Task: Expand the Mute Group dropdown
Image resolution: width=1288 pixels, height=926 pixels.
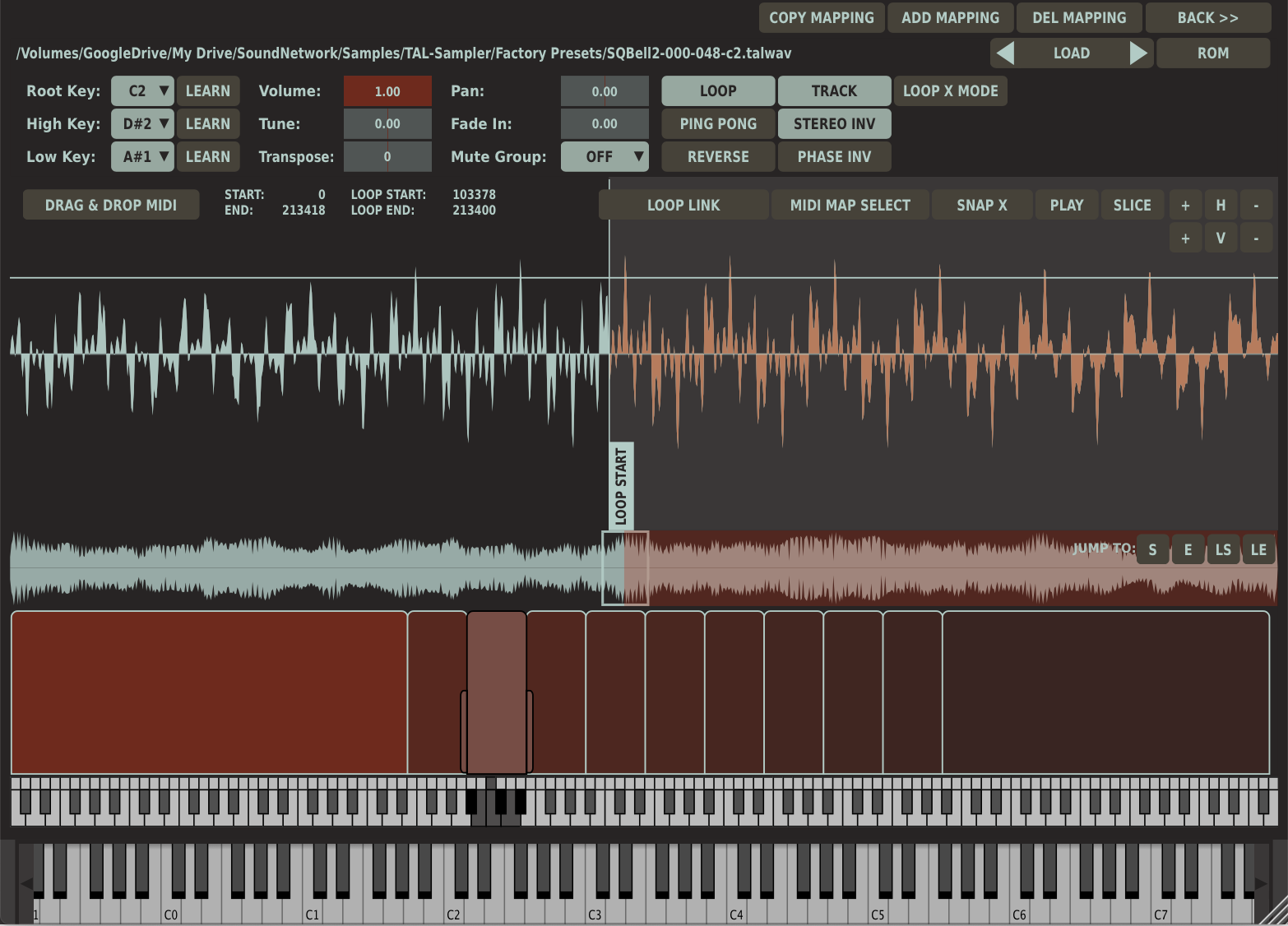Action: click(x=605, y=157)
